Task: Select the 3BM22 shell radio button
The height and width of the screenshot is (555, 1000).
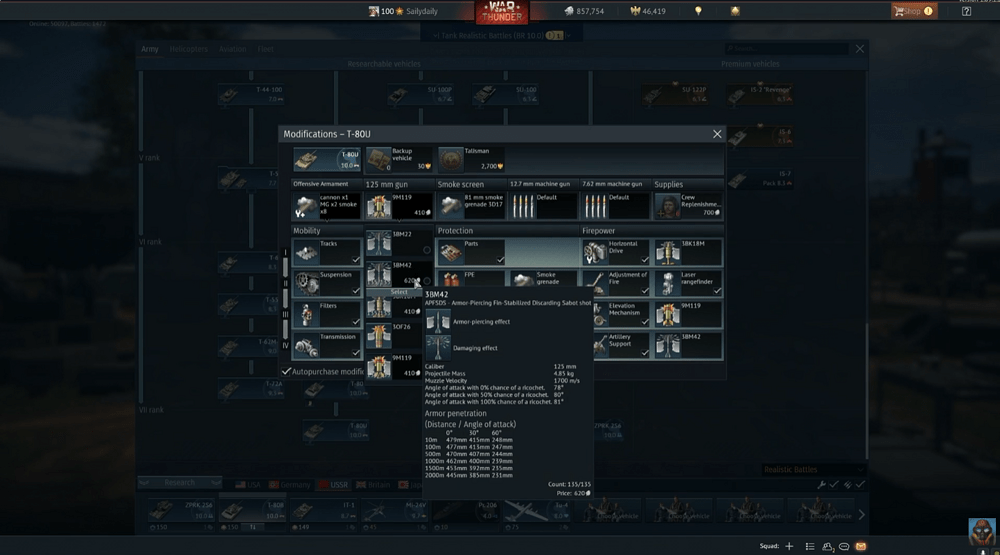Action: [x=427, y=250]
